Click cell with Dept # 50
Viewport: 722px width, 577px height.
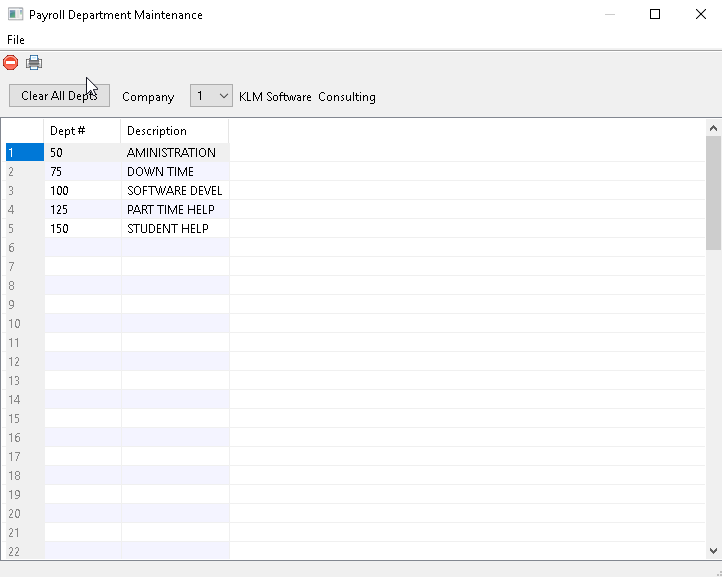click(83, 152)
